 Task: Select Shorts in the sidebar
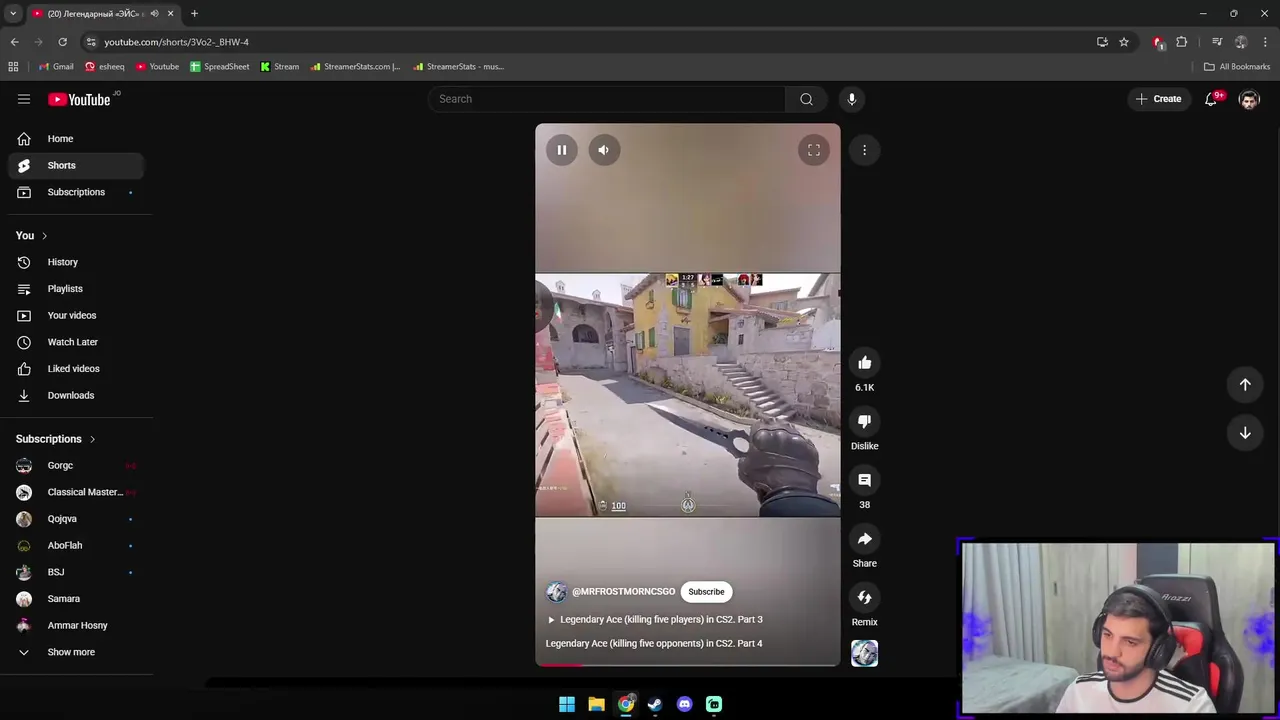[76, 165]
